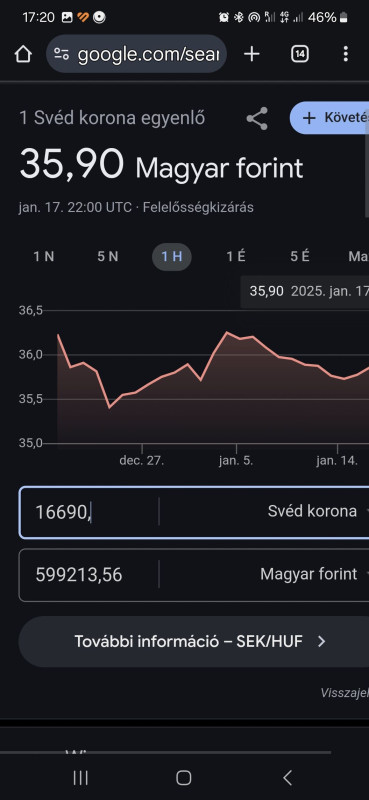
Task: Focus the 16690 amount input field
Action: pos(89,512)
